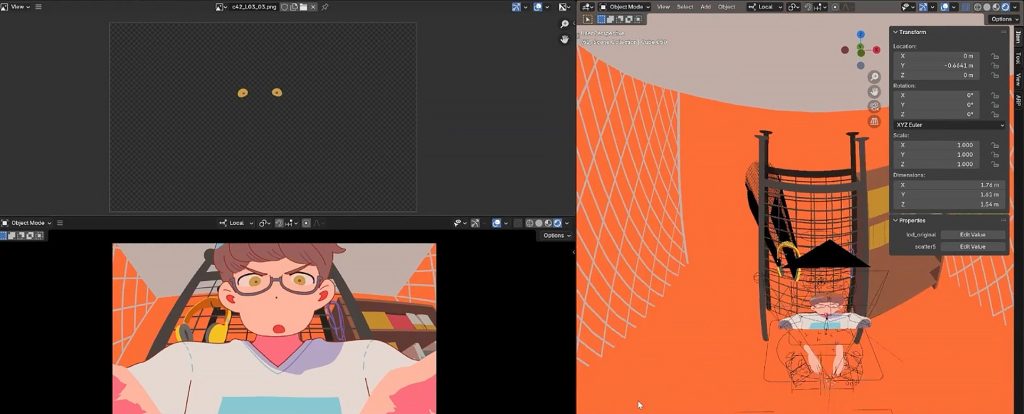Image resolution: width=1024 pixels, height=414 pixels.
Task: Click Edit Value for scatter5 property
Action: 972,246
